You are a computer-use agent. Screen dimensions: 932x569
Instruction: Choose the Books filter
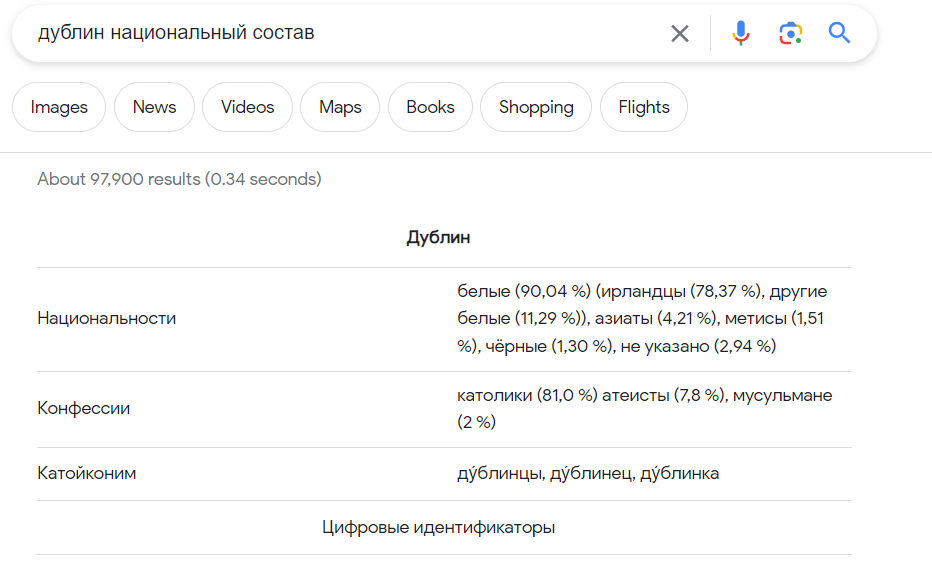click(430, 107)
